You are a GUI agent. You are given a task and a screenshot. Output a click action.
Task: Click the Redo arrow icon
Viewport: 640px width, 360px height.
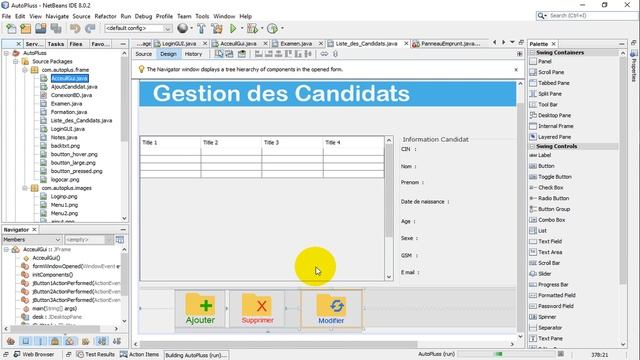(90, 28)
